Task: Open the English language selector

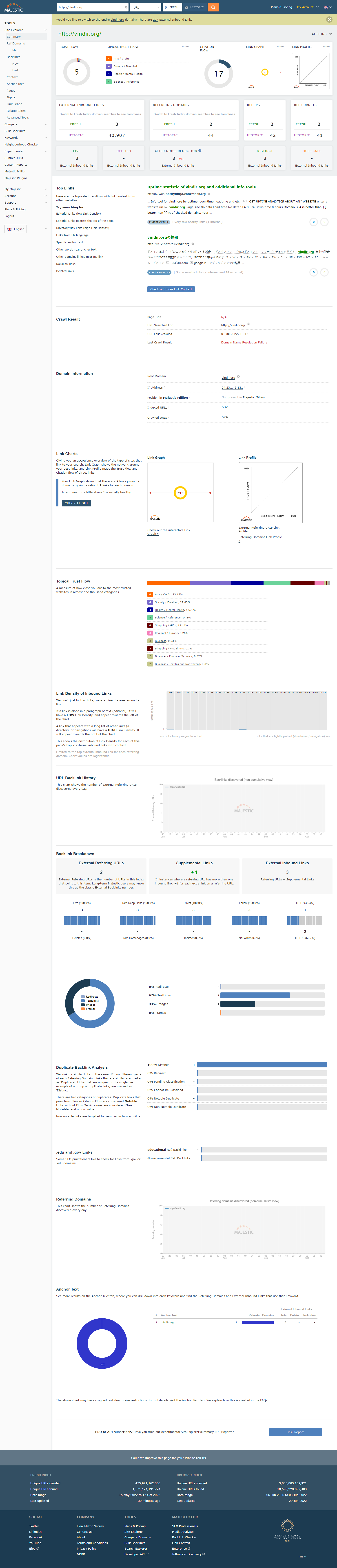Action: point(16,229)
